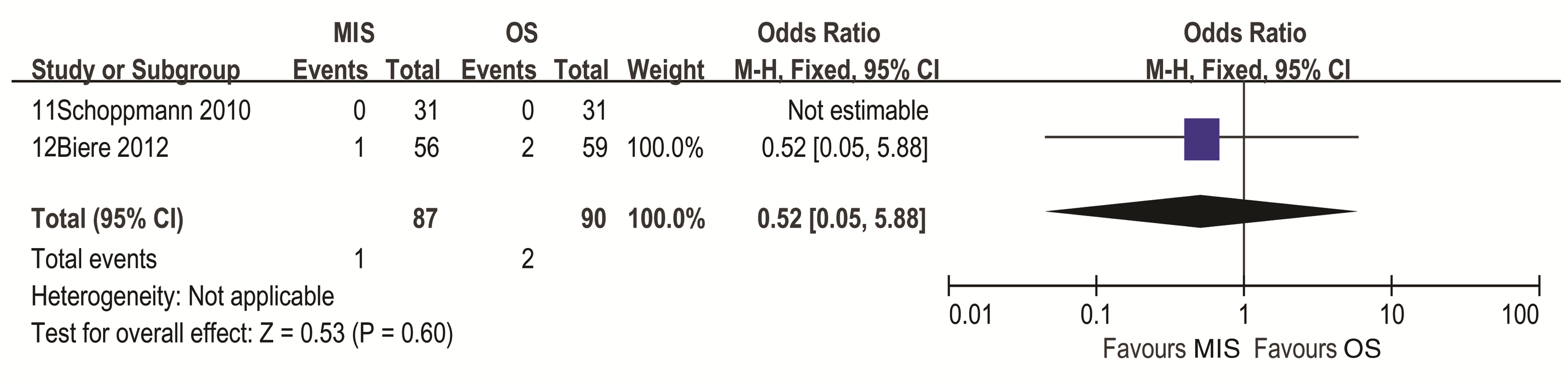
Task: Click the 'Total events' label
Action: (94, 260)
